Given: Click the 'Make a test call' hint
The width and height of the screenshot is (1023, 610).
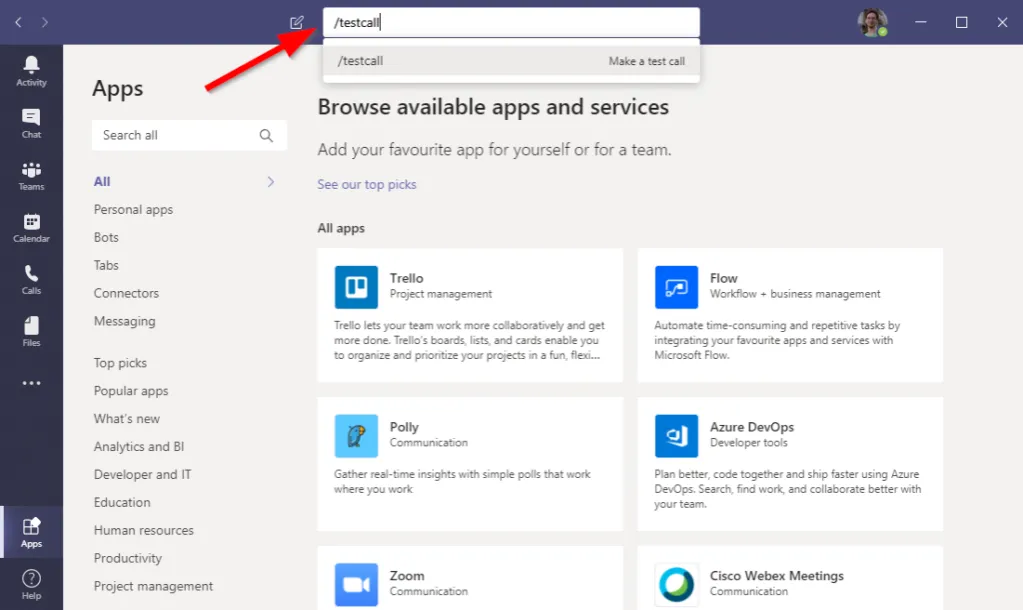Looking at the screenshot, I should click(647, 61).
